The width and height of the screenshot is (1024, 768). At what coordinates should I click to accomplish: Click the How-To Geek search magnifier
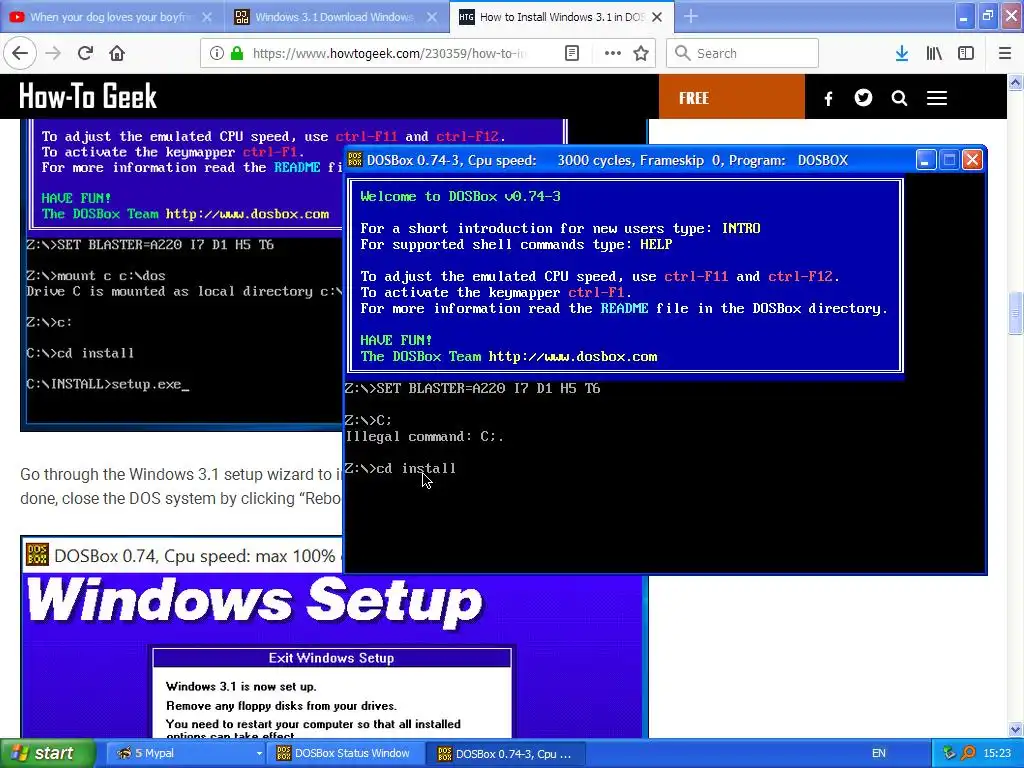pos(899,99)
